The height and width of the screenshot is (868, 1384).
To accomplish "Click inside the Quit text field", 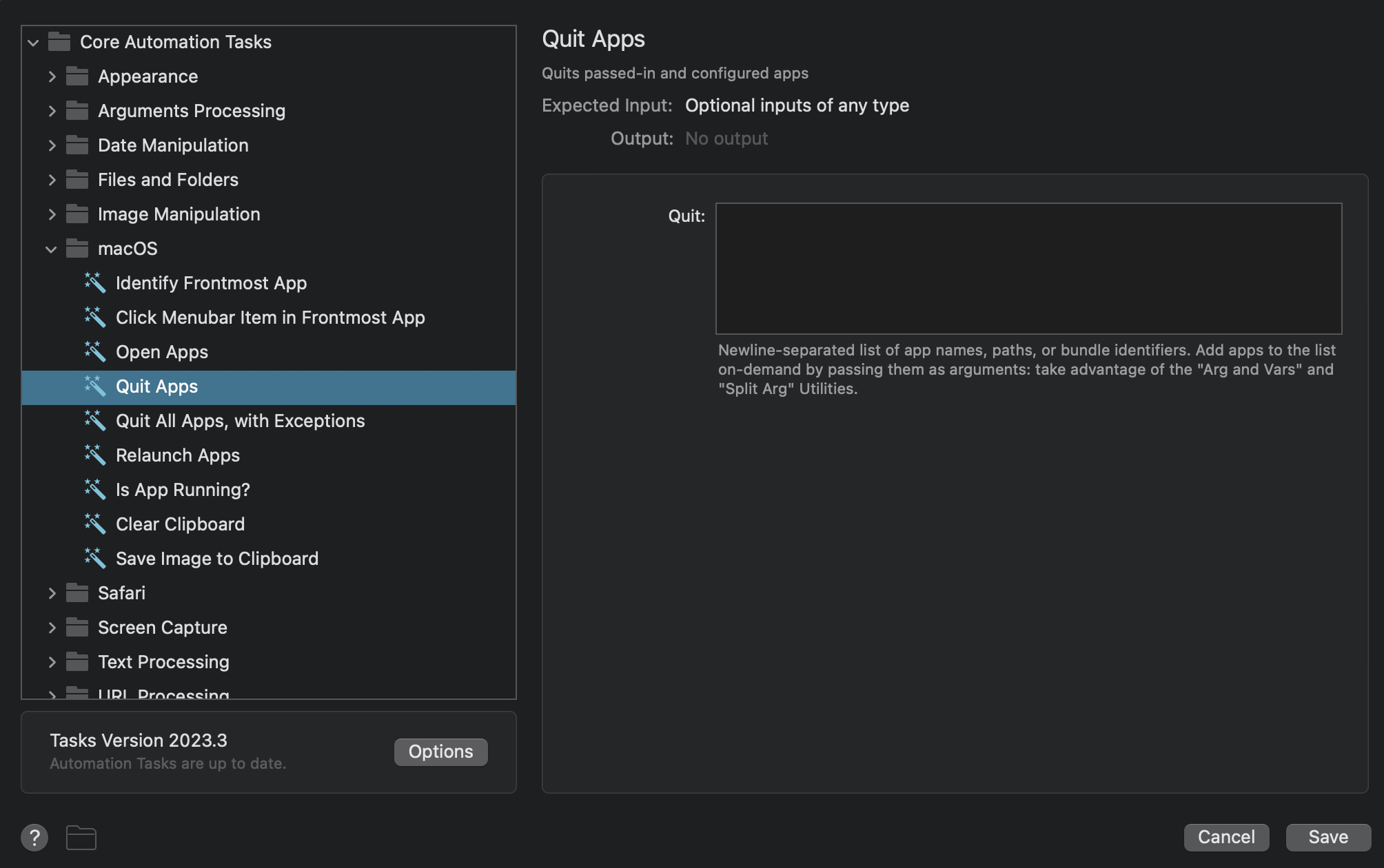I will (x=1028, y=269).
